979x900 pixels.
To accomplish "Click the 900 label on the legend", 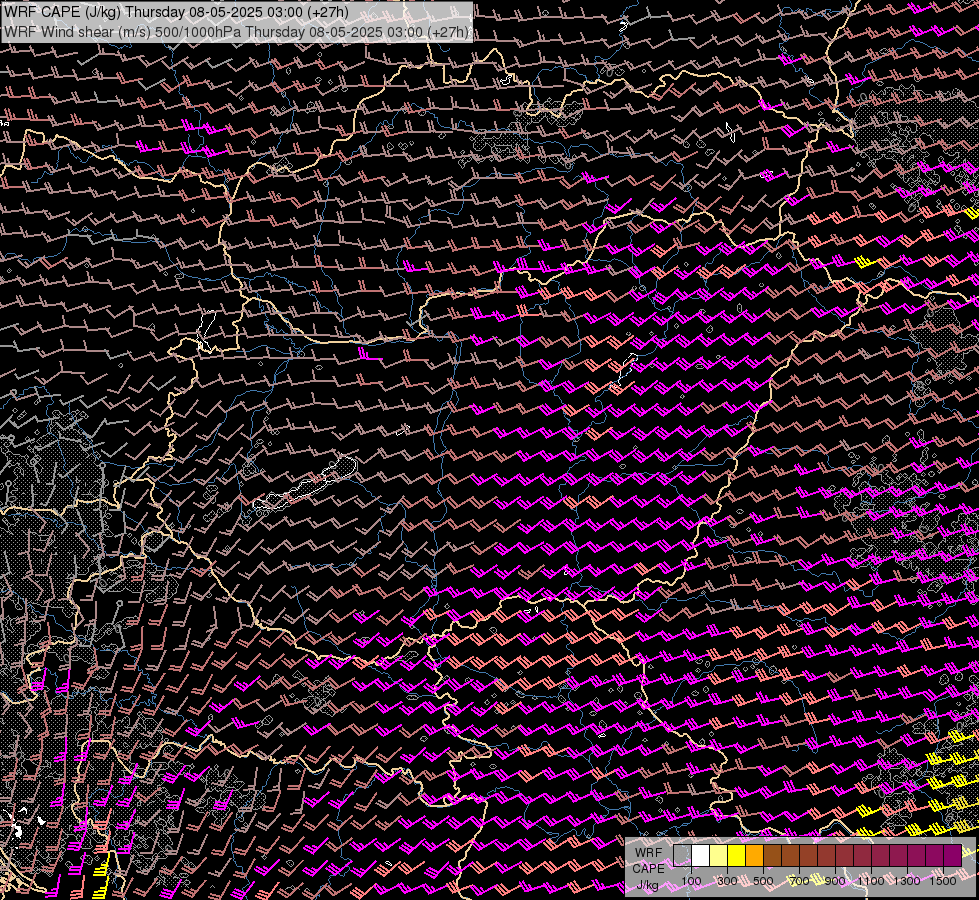I will [x=835, y=881].
